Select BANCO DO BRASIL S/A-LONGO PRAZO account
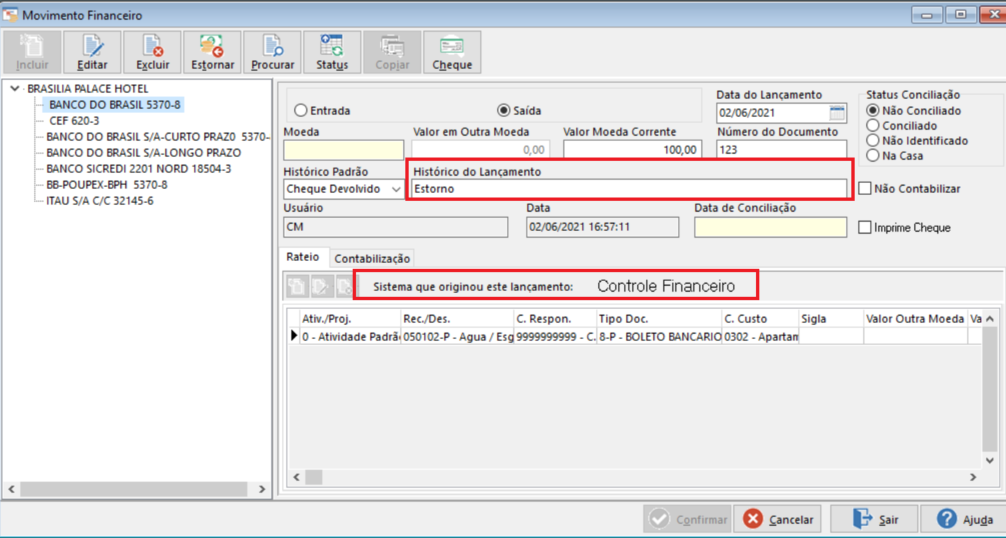The image size is (1006, 538). tap(144, 153)
